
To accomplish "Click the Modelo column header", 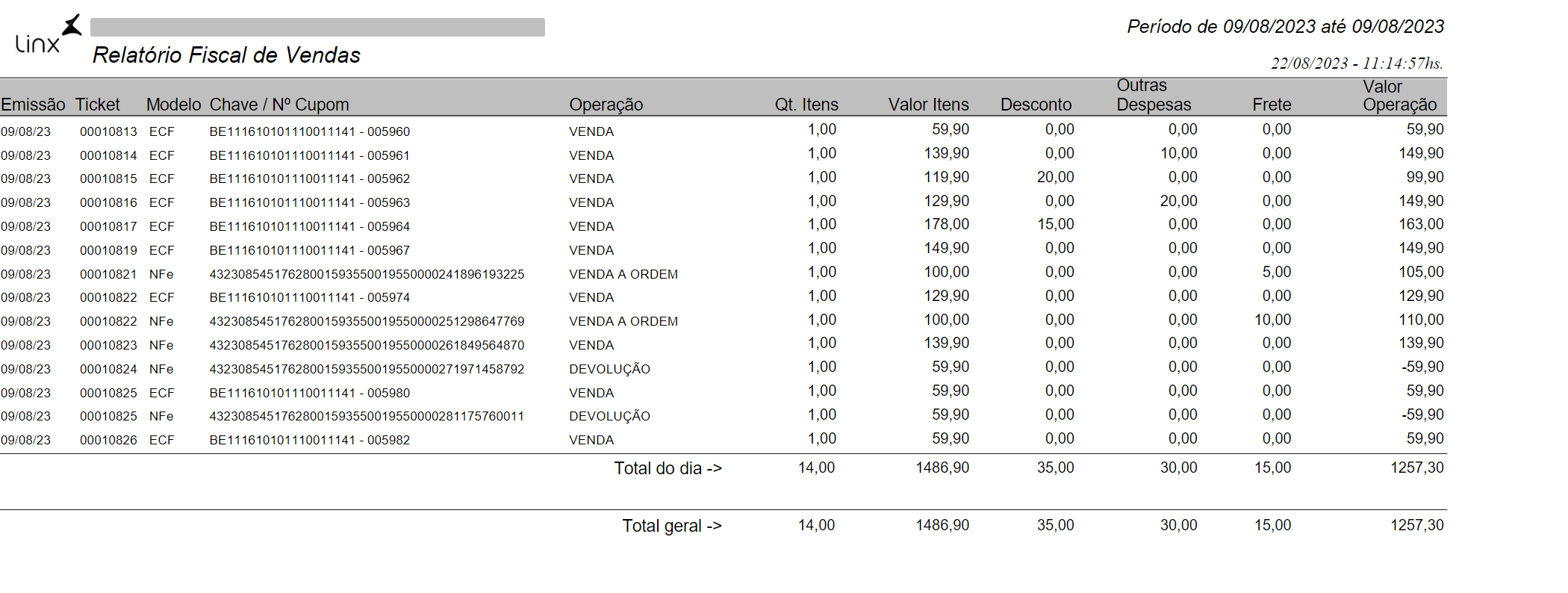I will pyautogui.click(x=173, y=105).
